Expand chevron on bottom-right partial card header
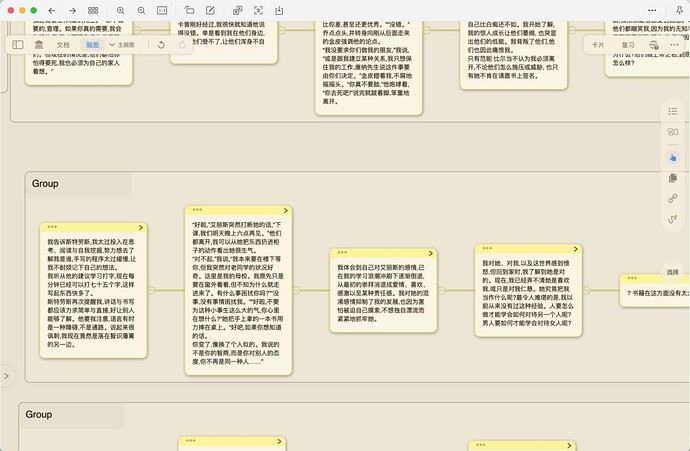 tap(569, 446)
